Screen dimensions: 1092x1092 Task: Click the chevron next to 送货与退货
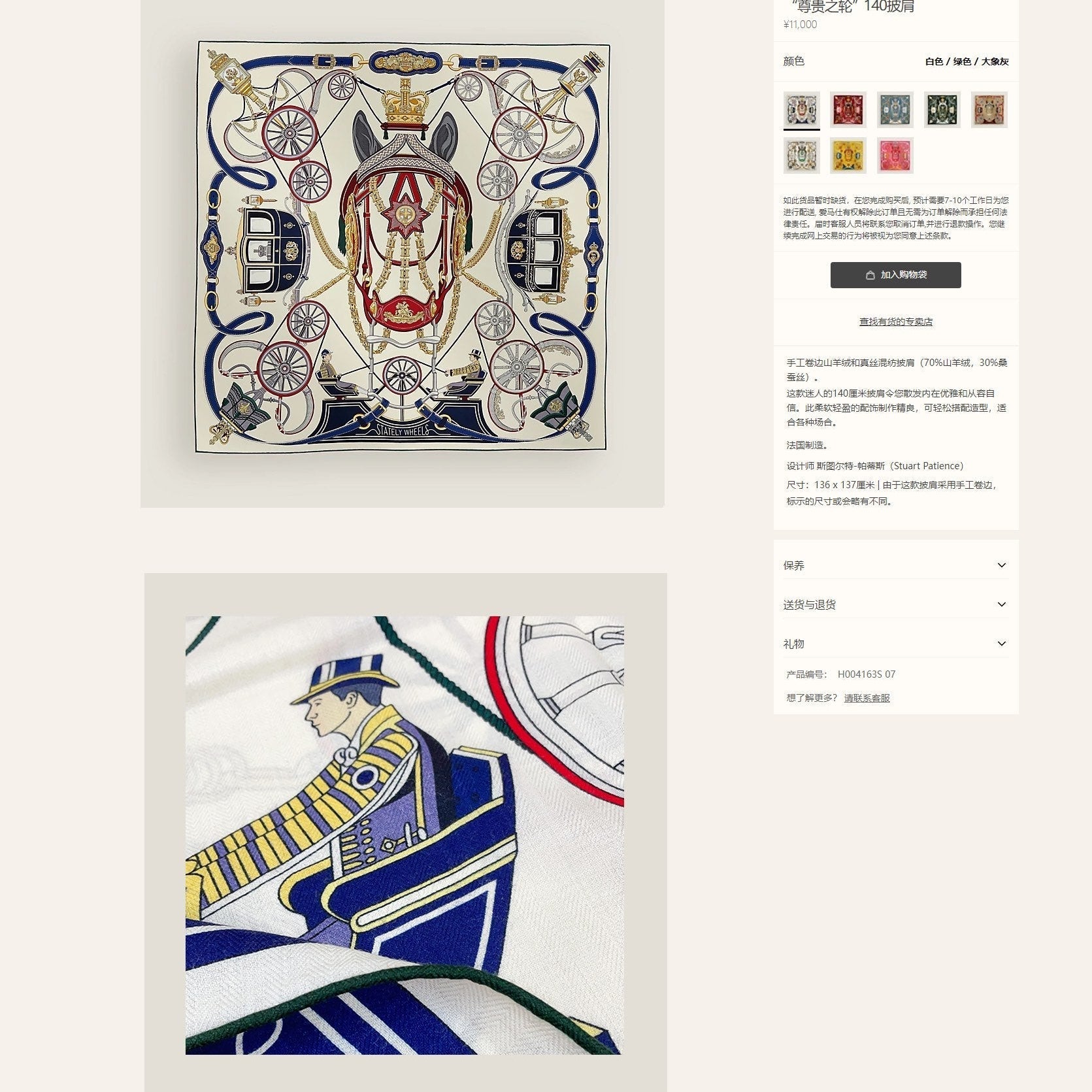click(x=1001, y=604)
